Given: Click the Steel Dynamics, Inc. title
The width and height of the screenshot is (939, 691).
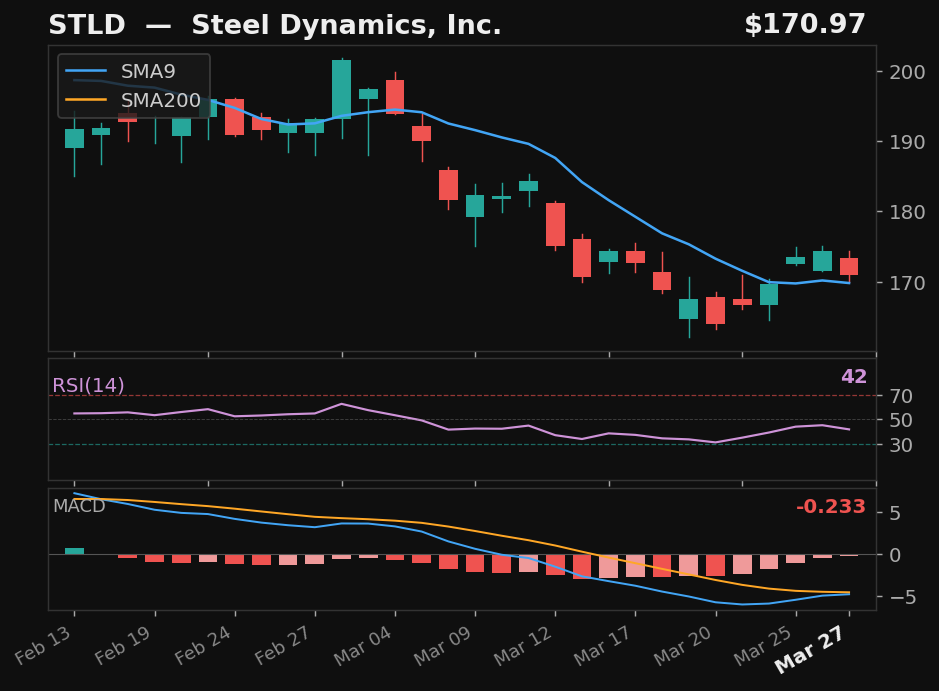Looking at the screenshot, I should (348, 24).
